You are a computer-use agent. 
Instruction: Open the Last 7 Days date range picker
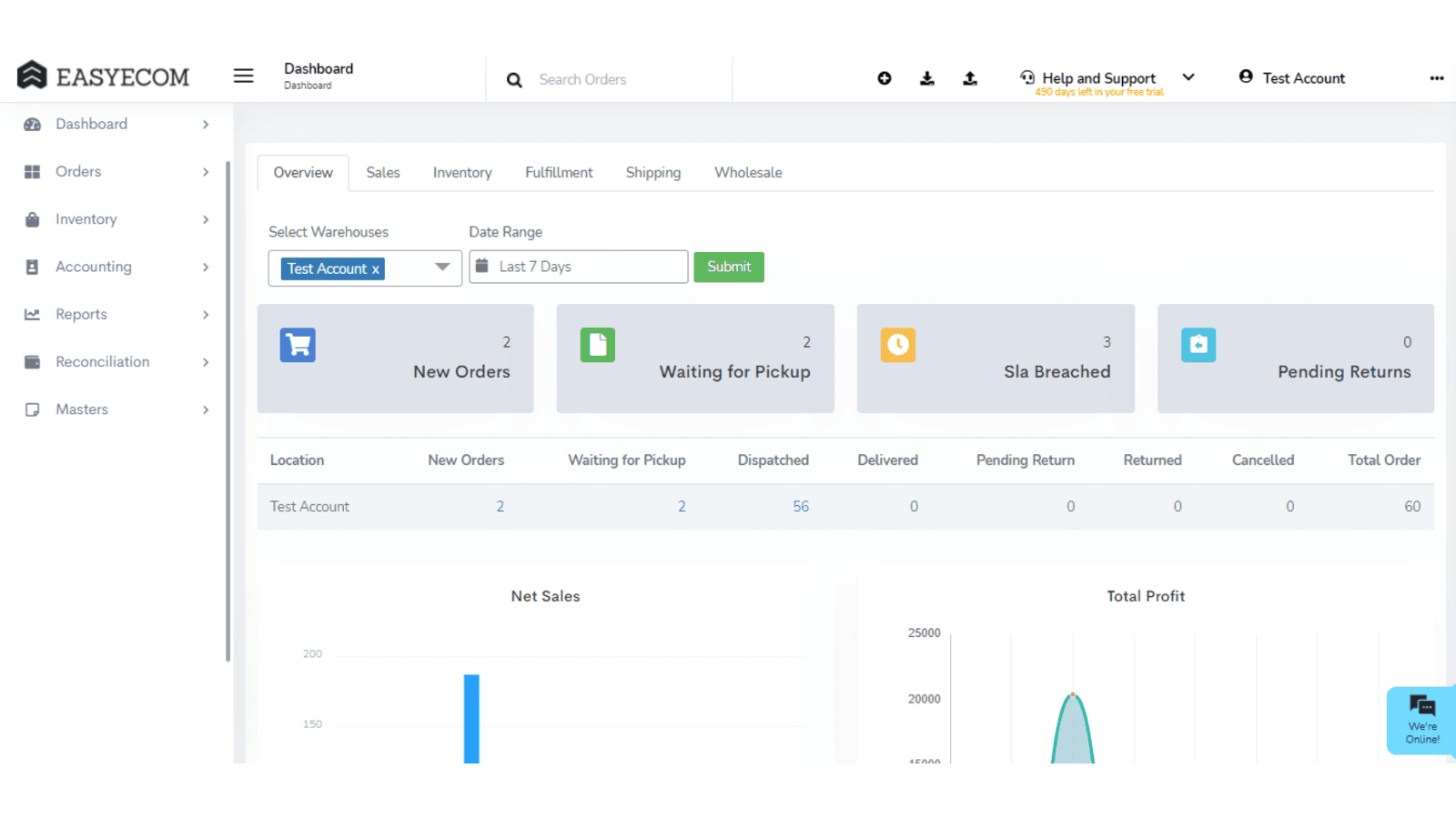[578, 267]
